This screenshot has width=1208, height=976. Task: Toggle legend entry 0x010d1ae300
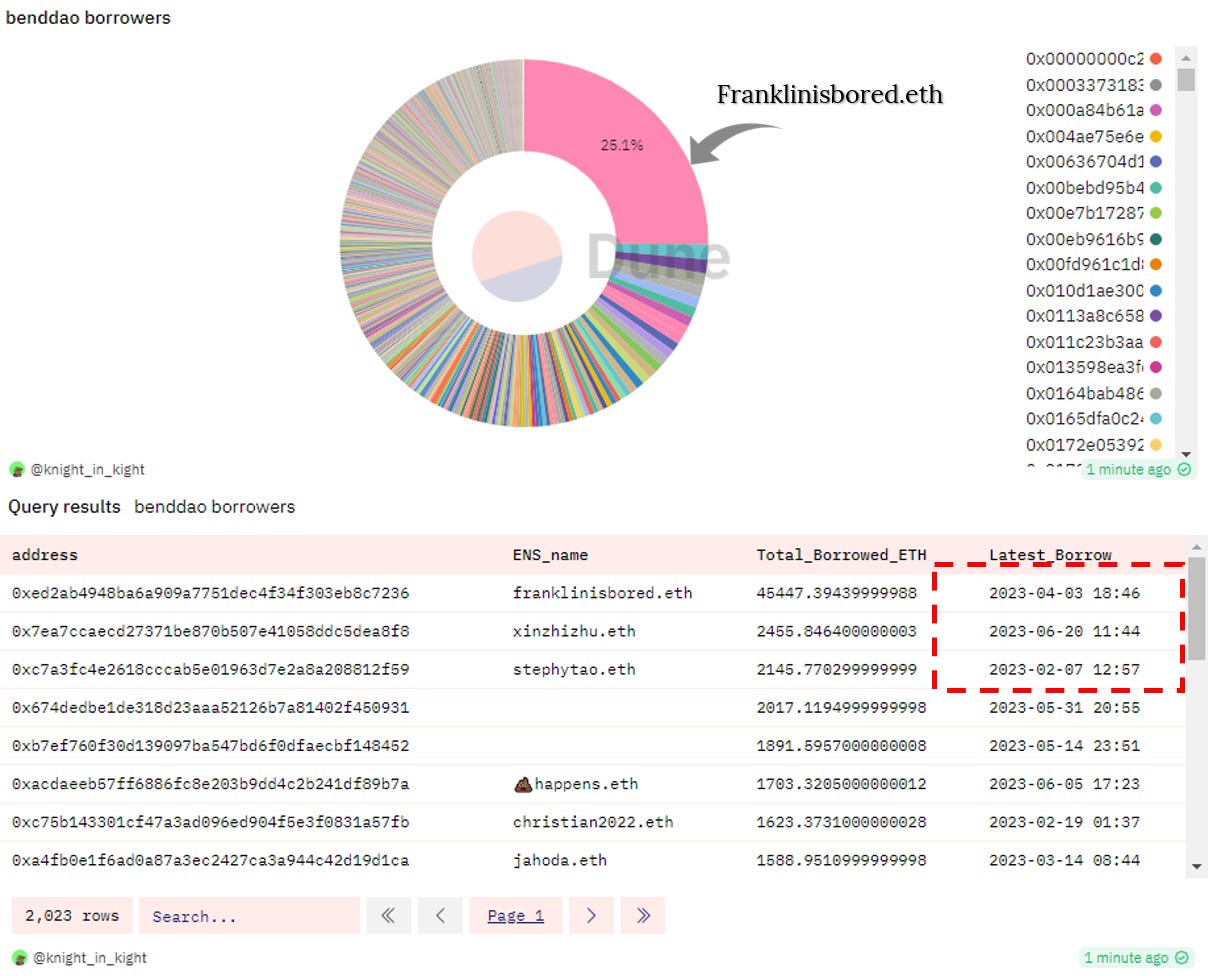[1092, 290]
